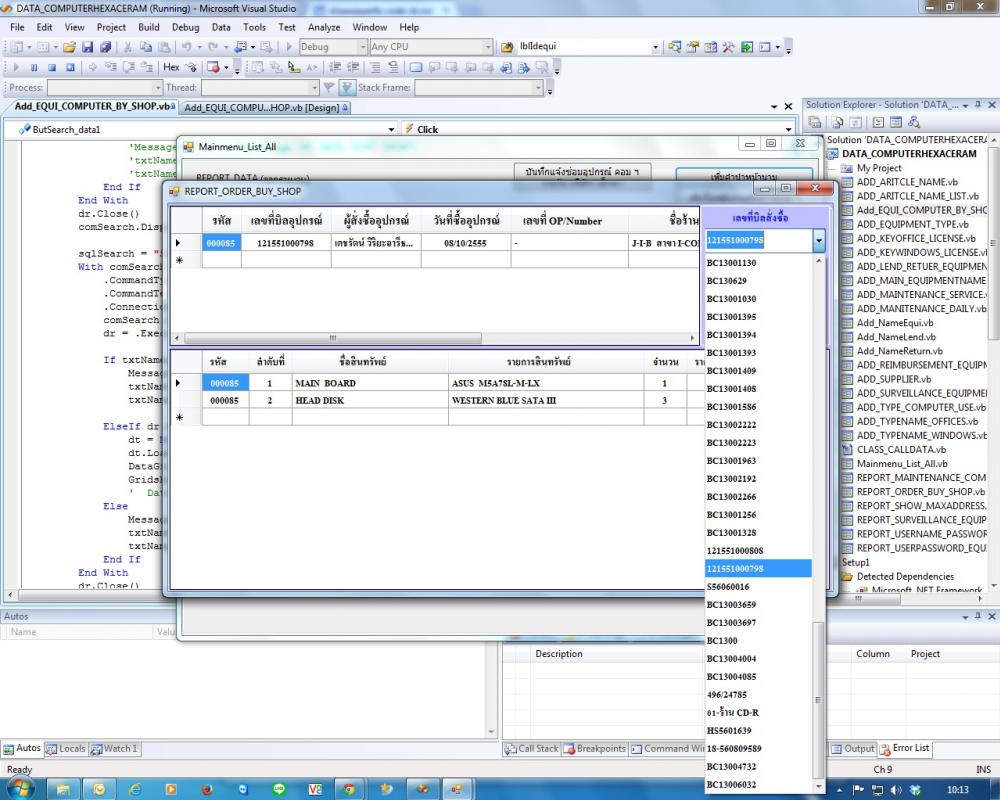Open the Process dropdown
The image size is (1000, 800).
point(158,87)
